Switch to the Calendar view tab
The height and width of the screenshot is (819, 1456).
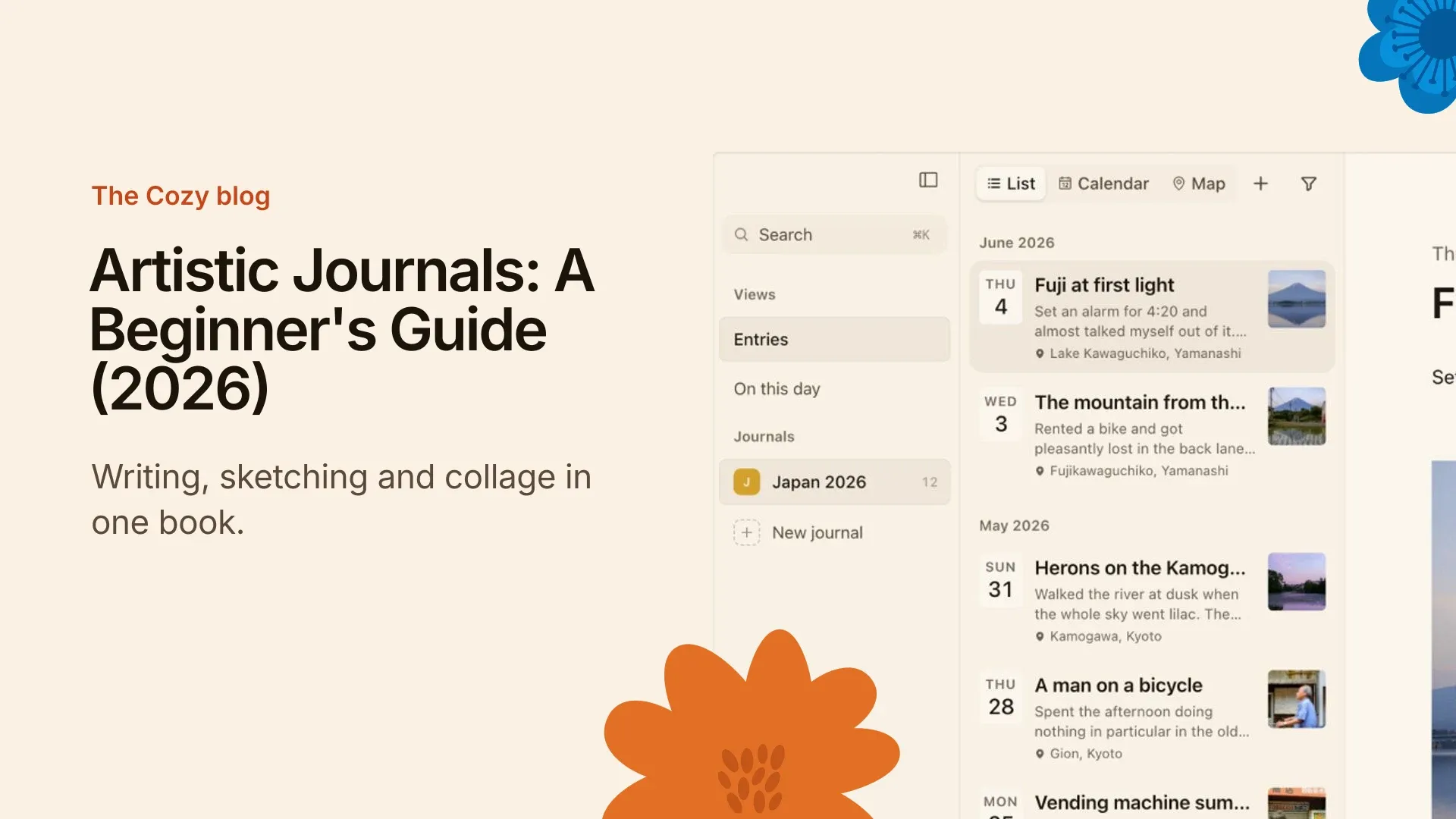point(1103,184)
